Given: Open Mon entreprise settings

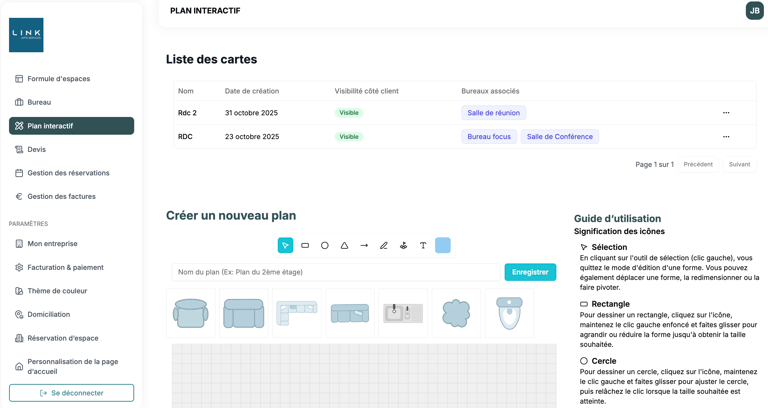Looking at the screenshot, I should tap(72, 243).
